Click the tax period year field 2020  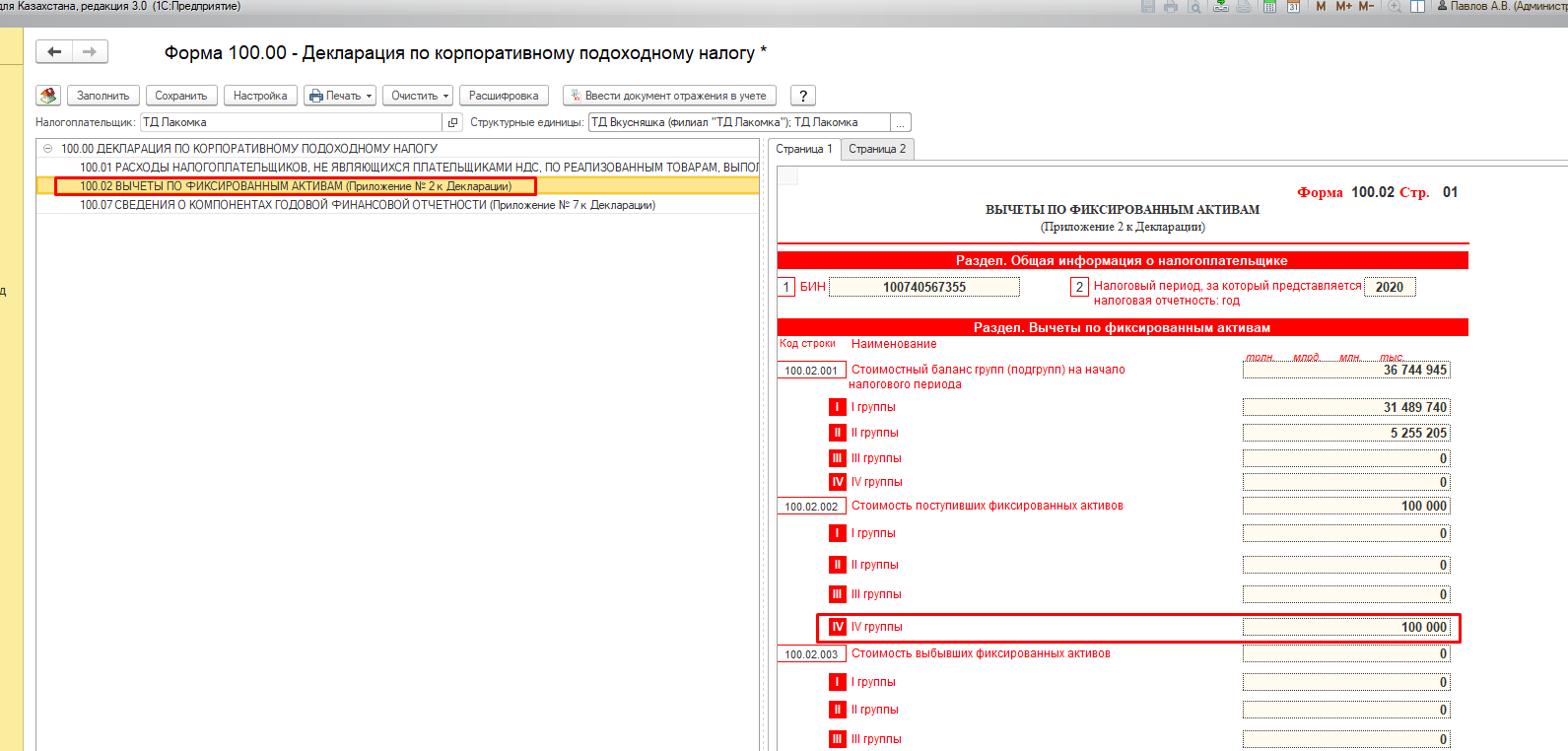pyautogui.click(x=1390, y=287)
